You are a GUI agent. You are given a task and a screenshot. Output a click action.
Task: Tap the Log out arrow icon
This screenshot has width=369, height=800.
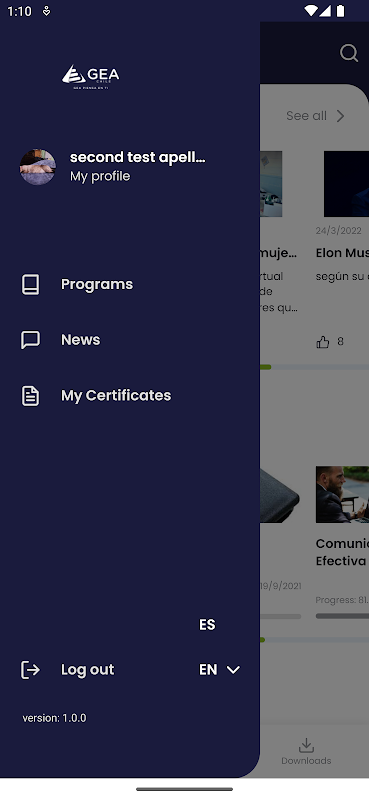coord(30,669)
